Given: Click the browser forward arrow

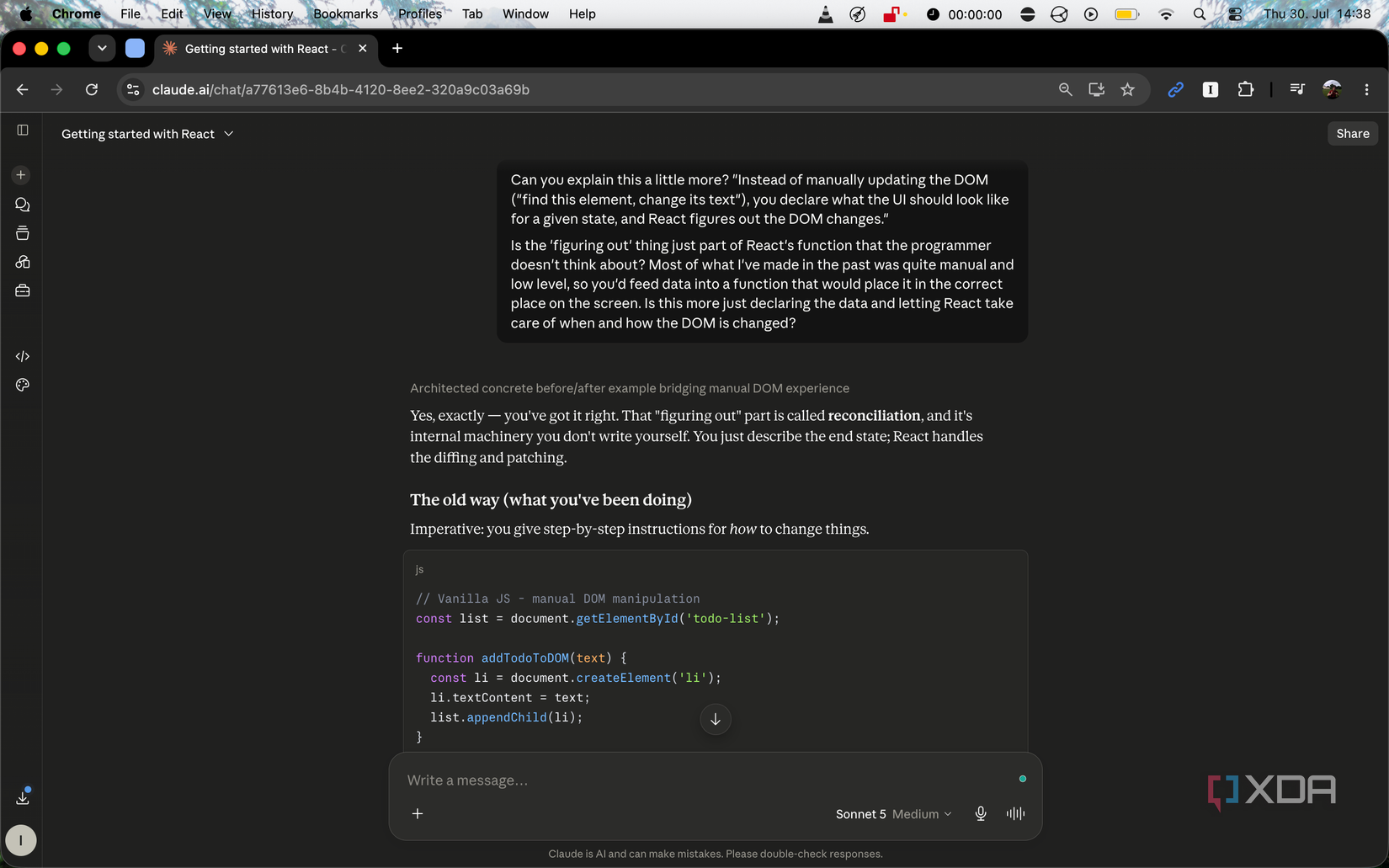Looking at the screenshot, I should (56, 89).
